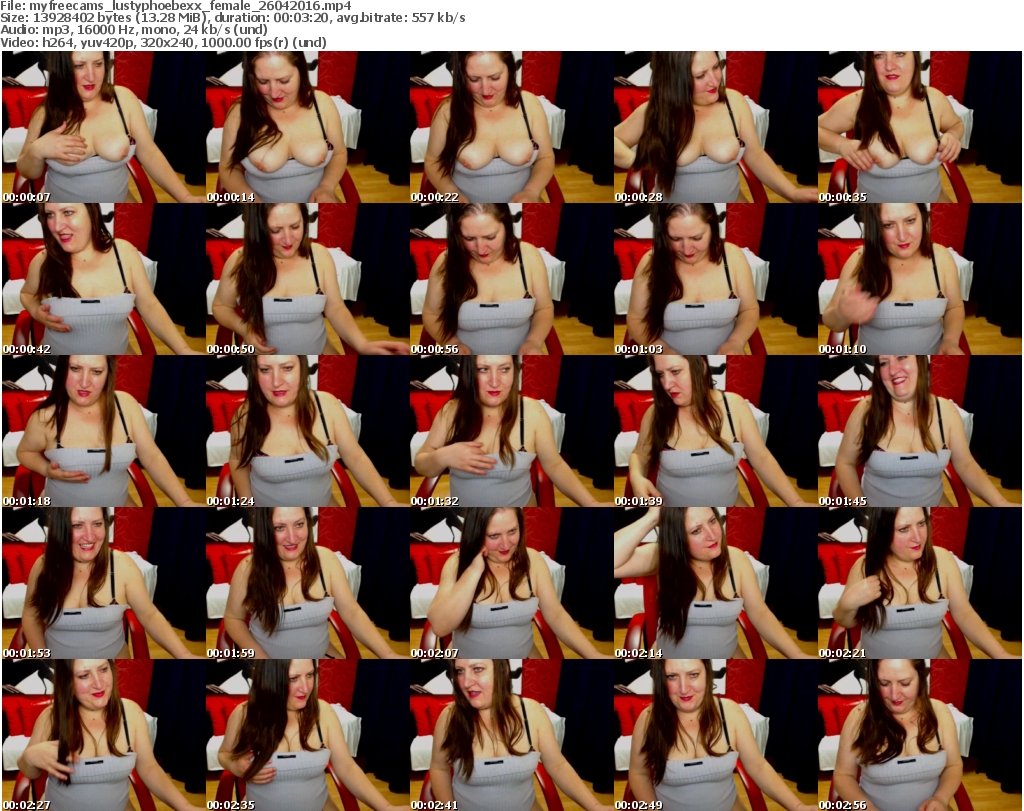1024x811 pixels.
Task: Click the thumbnail marked 00:01:03
Action: (715, 279)
